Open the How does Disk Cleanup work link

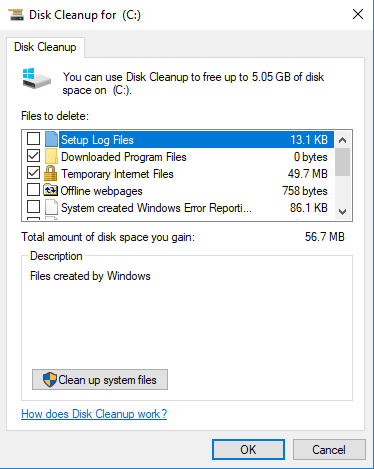pos(94,414)
